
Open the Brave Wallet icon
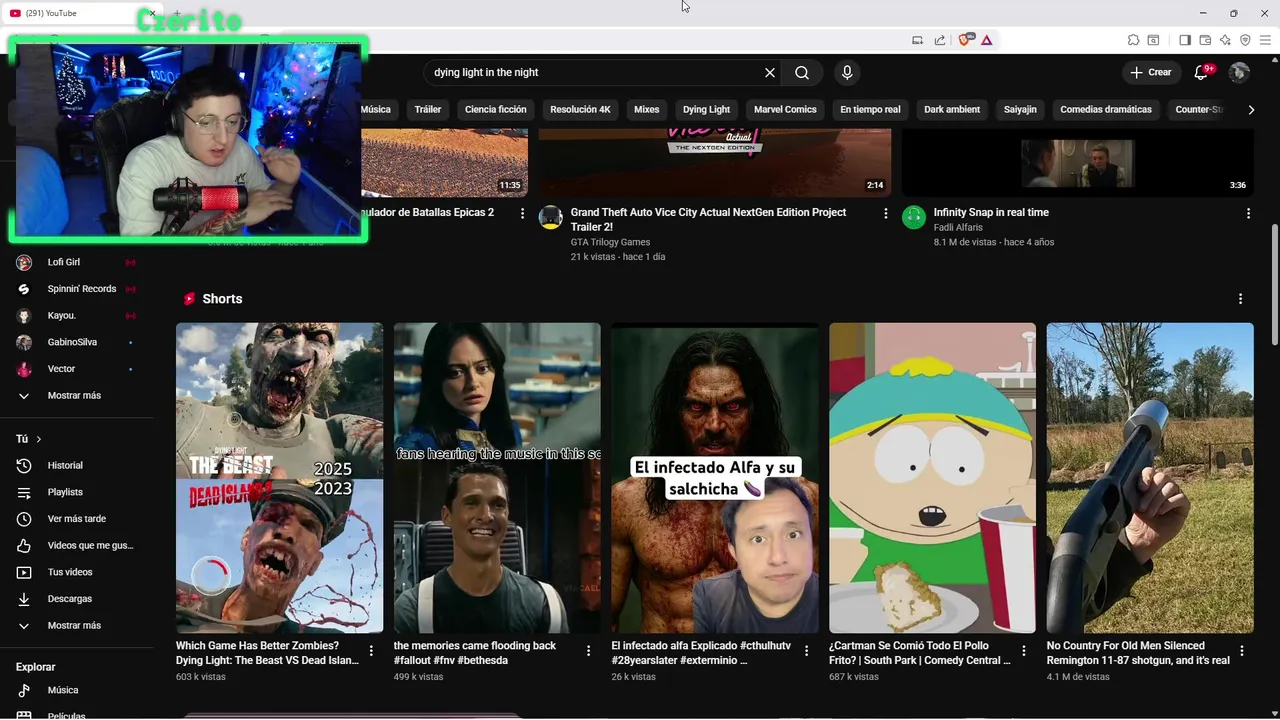[x=1205, y=40]
